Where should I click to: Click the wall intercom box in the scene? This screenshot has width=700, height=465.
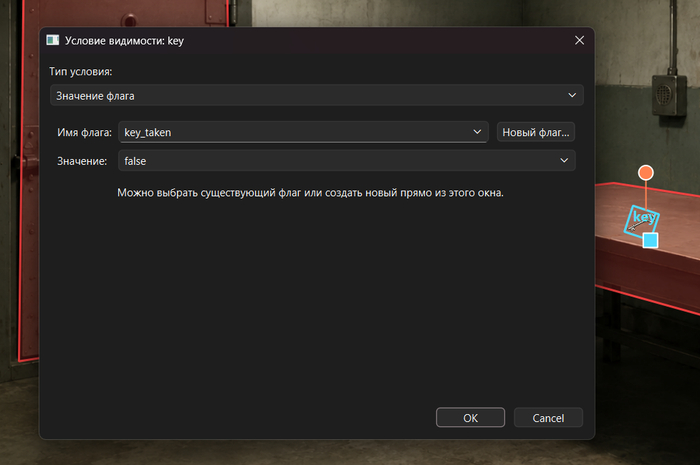[669, 95]
